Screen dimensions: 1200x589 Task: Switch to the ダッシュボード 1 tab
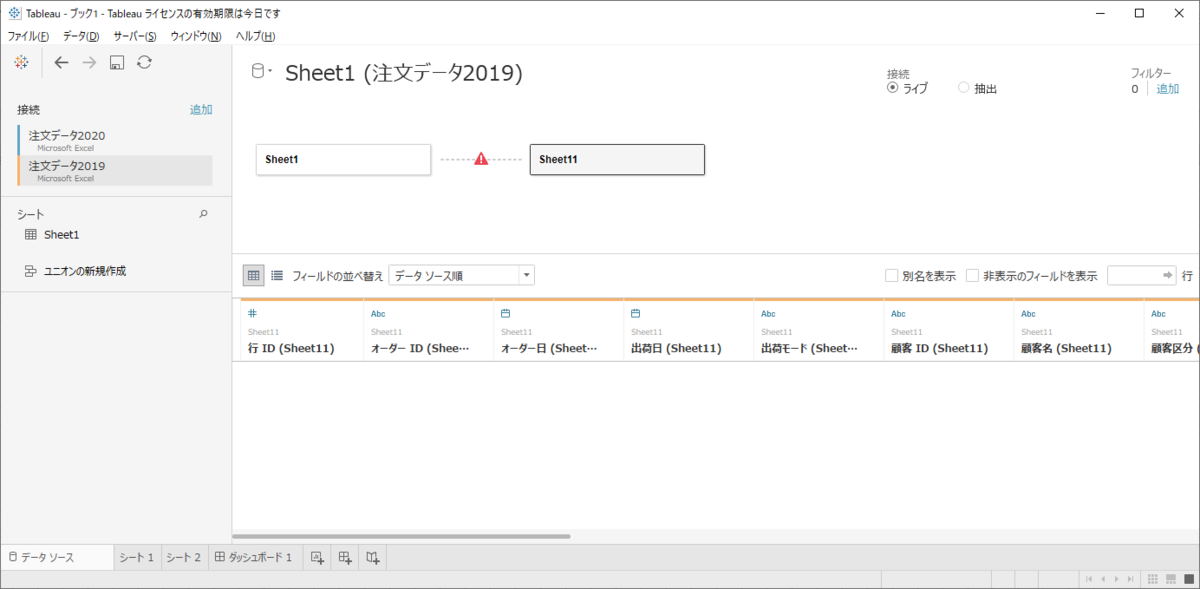[x=254, y=557]
